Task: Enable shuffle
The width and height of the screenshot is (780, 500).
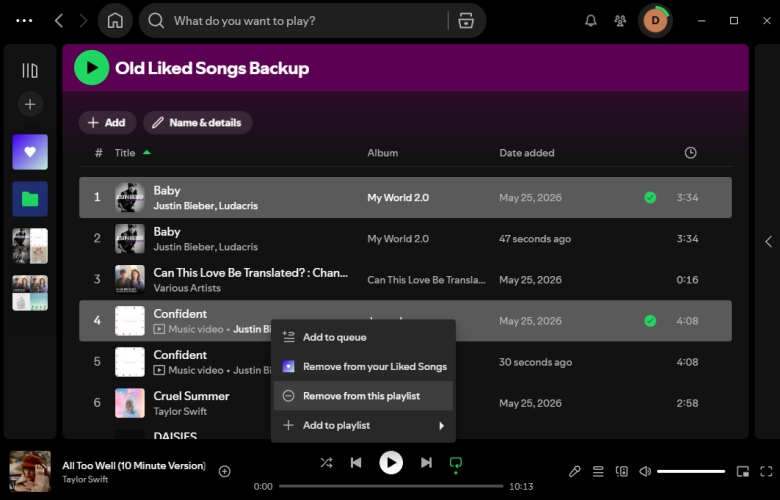Action: (326, 463)
